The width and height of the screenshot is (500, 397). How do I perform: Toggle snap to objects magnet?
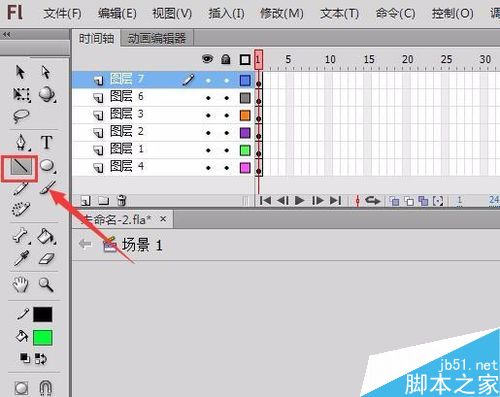(46, 387)
